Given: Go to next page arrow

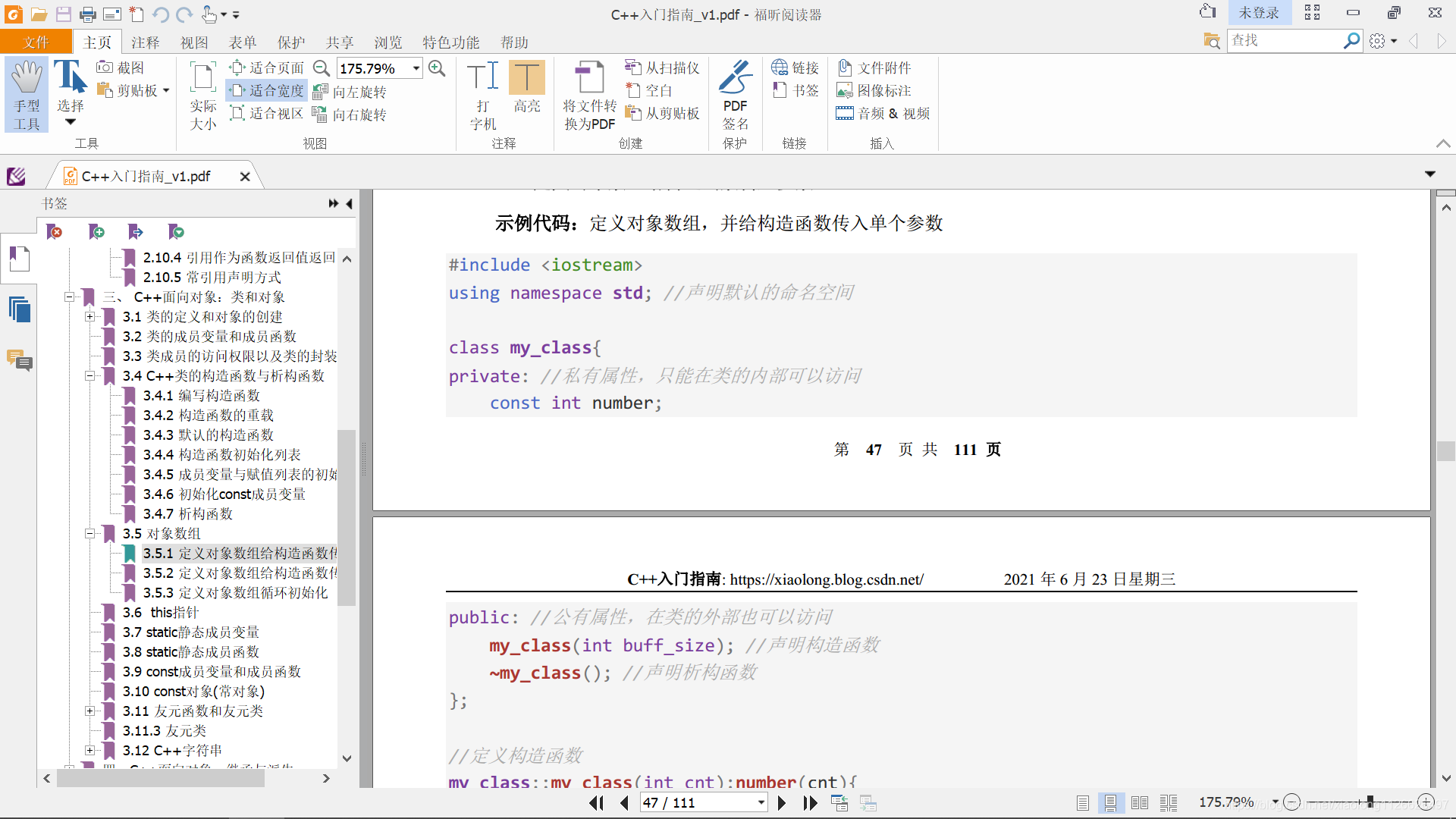Looking at the screenshot, I should pyautogui.click(x=782, y=802).
